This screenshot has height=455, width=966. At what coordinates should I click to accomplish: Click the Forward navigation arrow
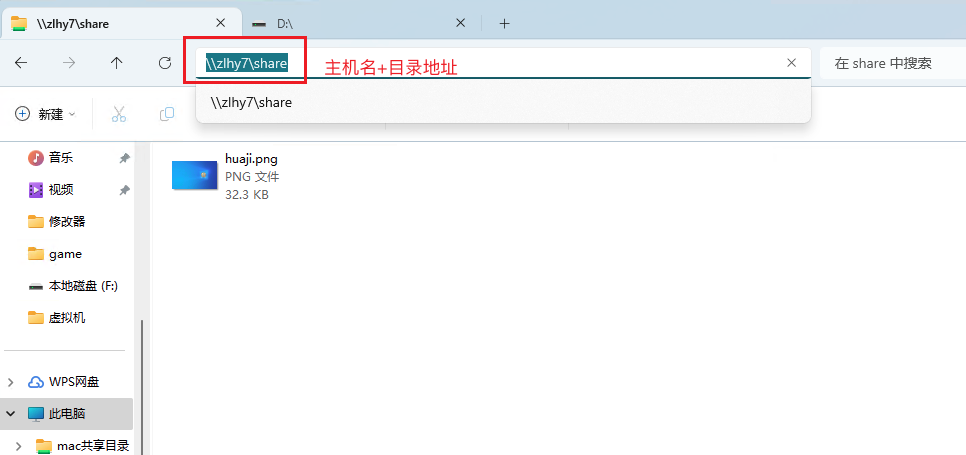(69, 63)
